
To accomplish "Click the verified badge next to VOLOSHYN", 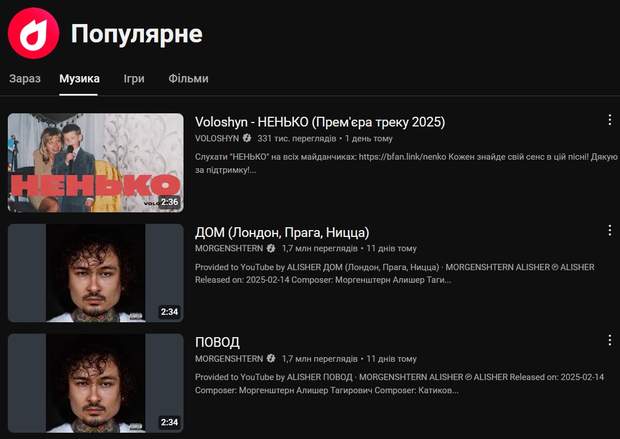I will 247,138.
